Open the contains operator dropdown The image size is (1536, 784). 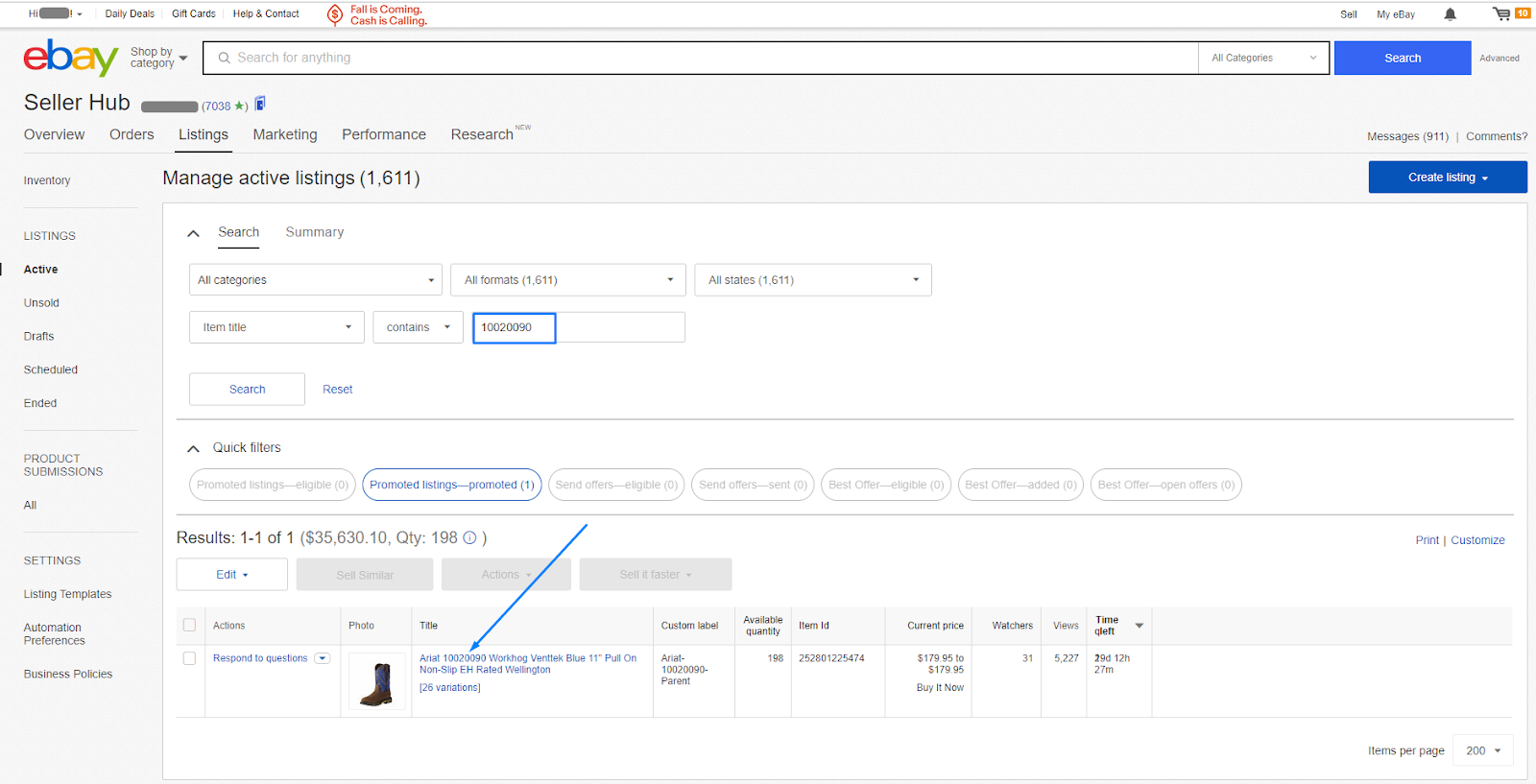[419, 327]
